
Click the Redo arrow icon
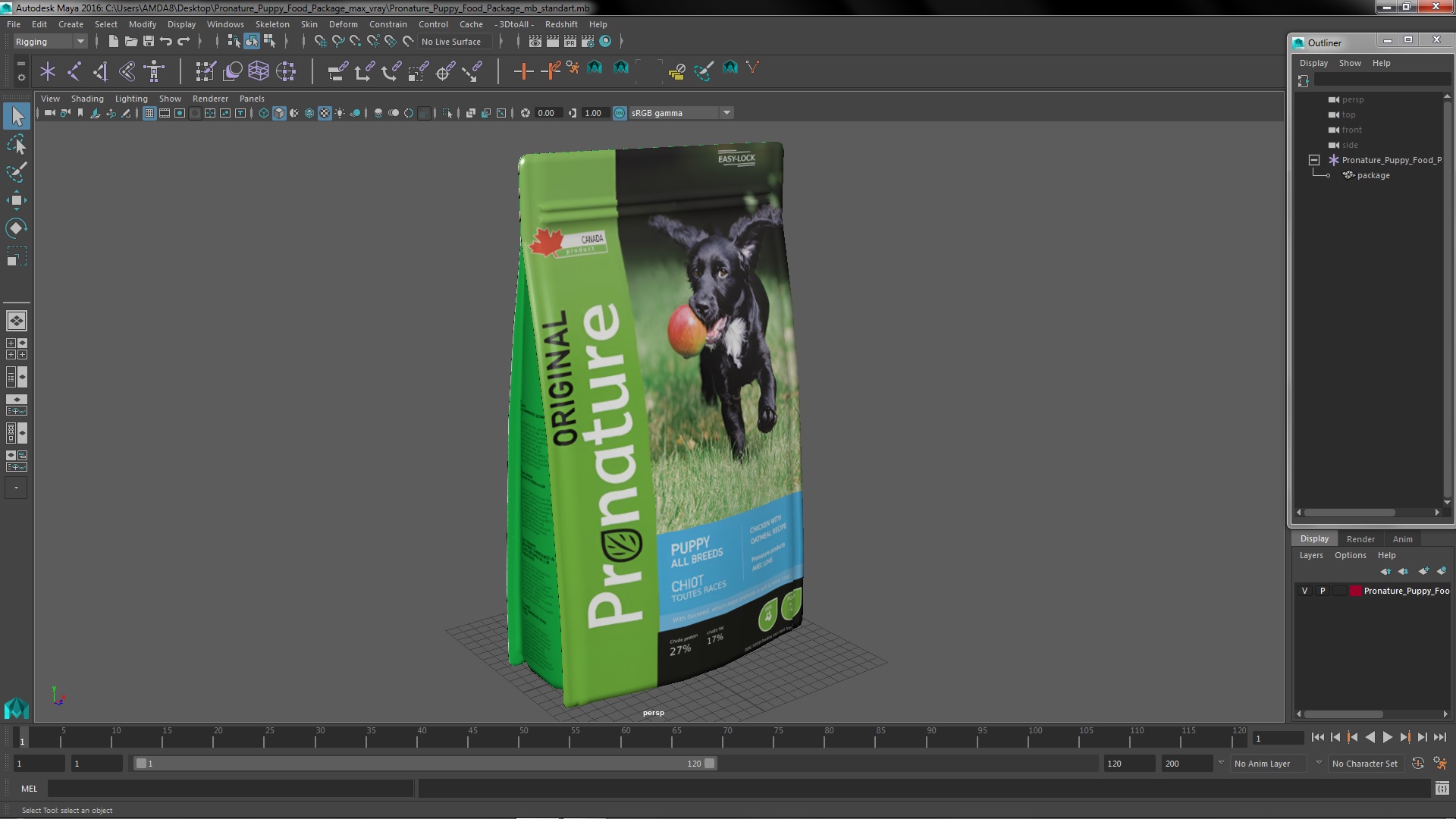184,41
